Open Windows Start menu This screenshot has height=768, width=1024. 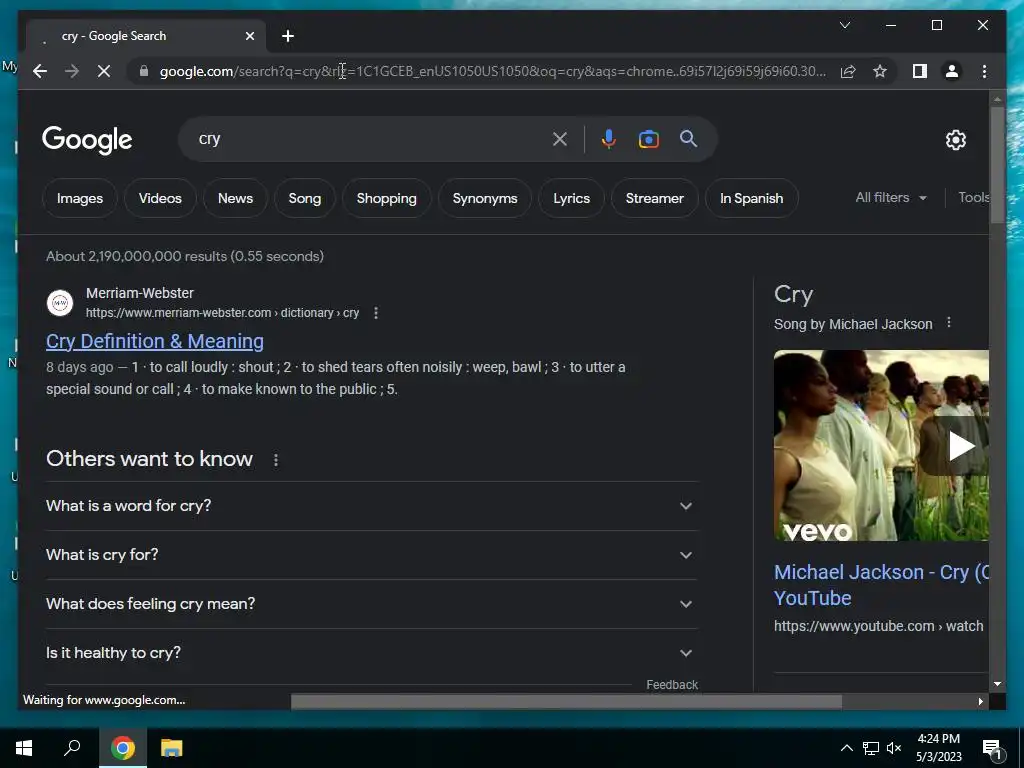tap(24, 748)
